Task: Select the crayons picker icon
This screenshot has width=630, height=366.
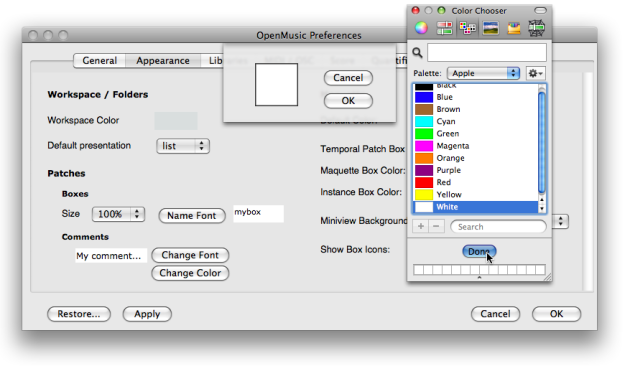Action: (513, 28)
